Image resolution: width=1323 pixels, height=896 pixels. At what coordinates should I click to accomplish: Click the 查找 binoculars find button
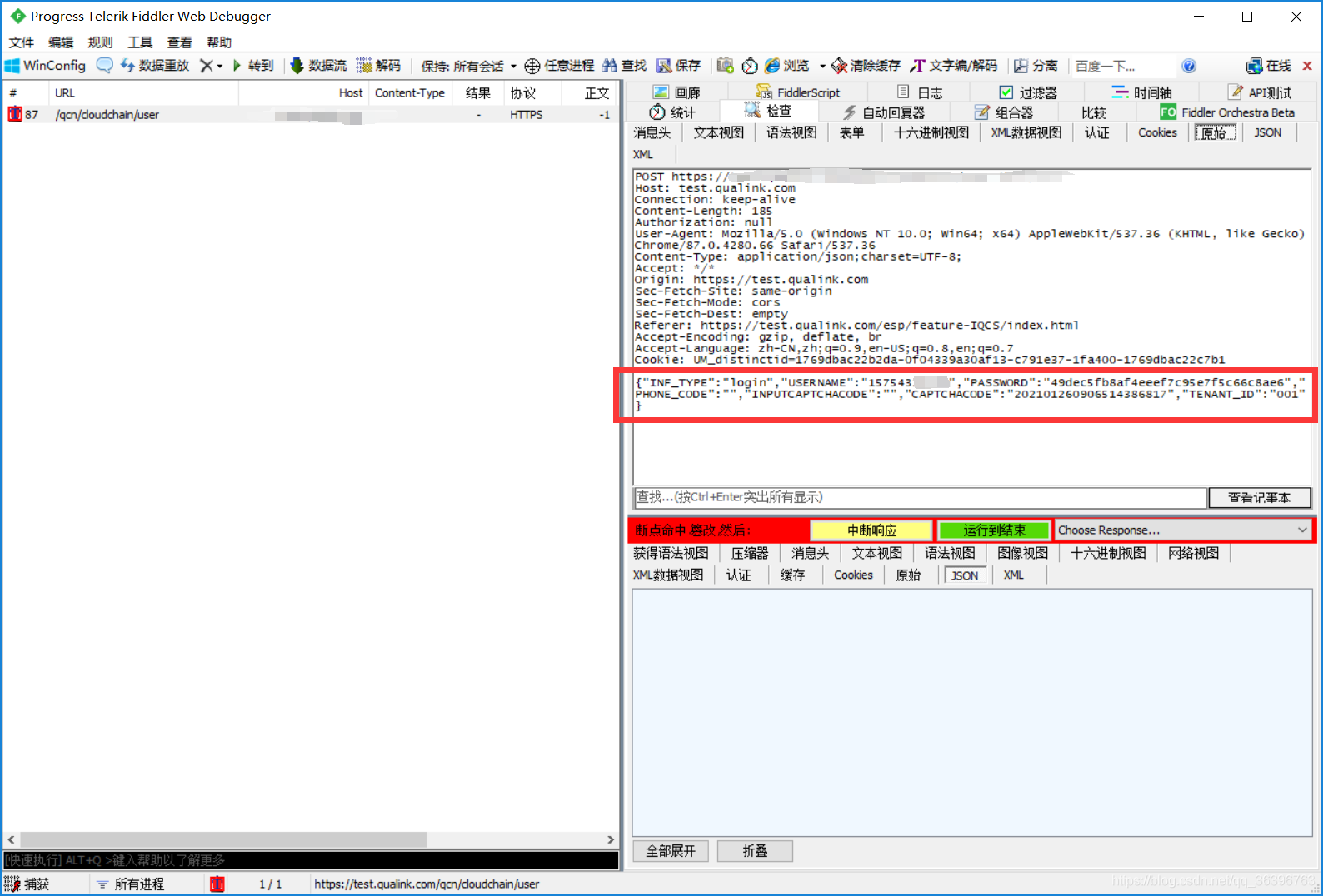pos(625,66)
